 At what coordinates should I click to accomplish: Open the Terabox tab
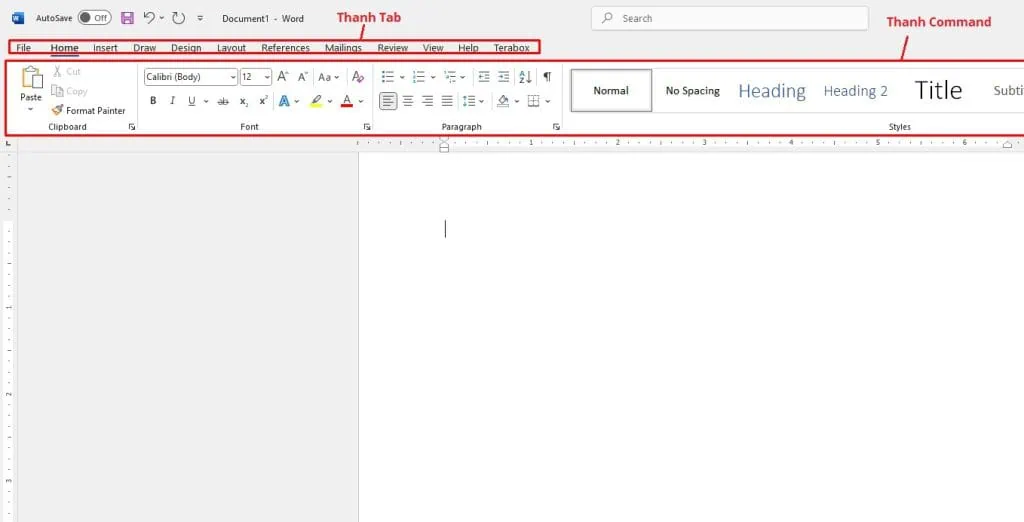(511, 48)
